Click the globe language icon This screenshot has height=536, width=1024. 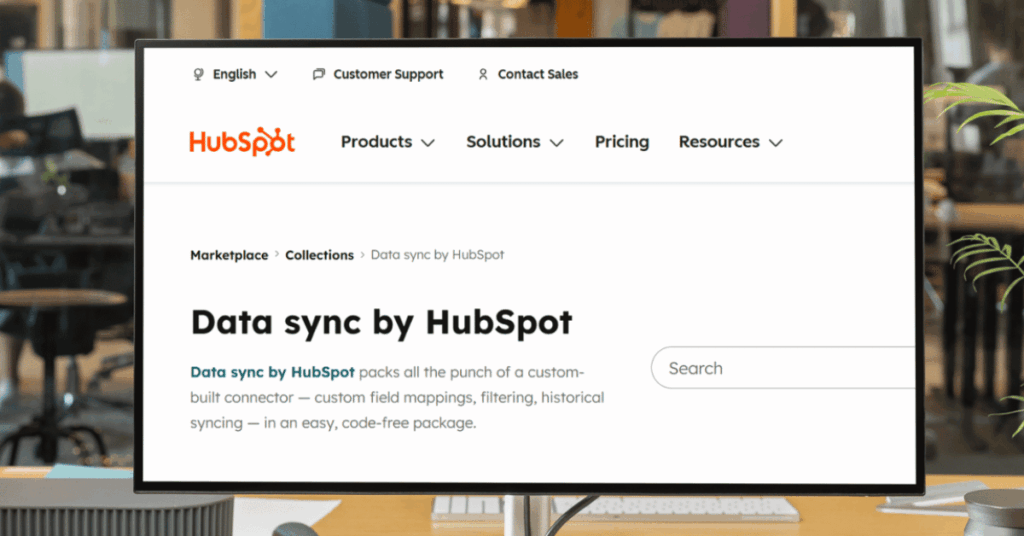[x=199, y=74]
